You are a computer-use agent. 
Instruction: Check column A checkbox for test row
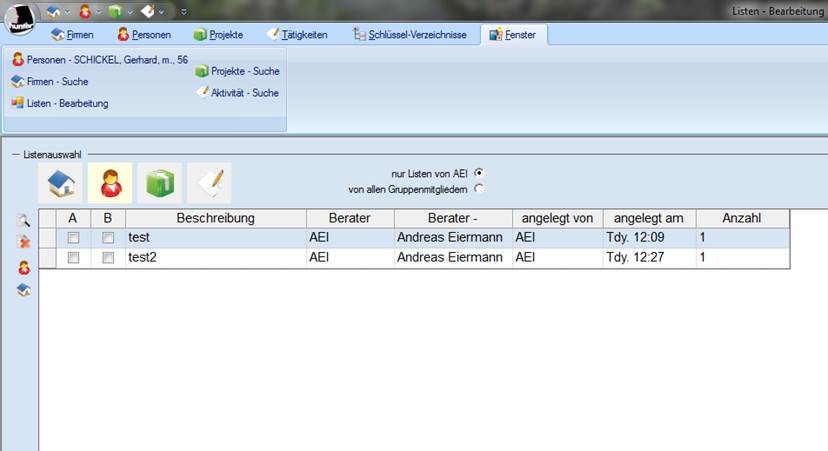73,238
